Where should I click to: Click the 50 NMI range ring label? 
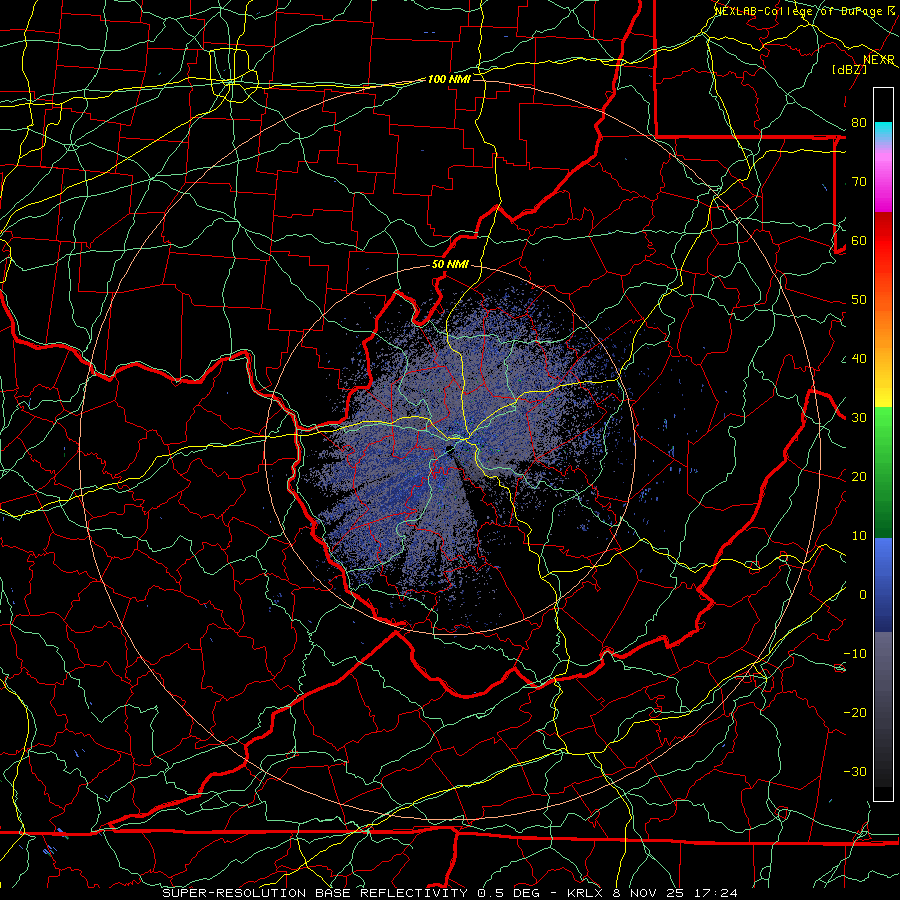(450, 264)
